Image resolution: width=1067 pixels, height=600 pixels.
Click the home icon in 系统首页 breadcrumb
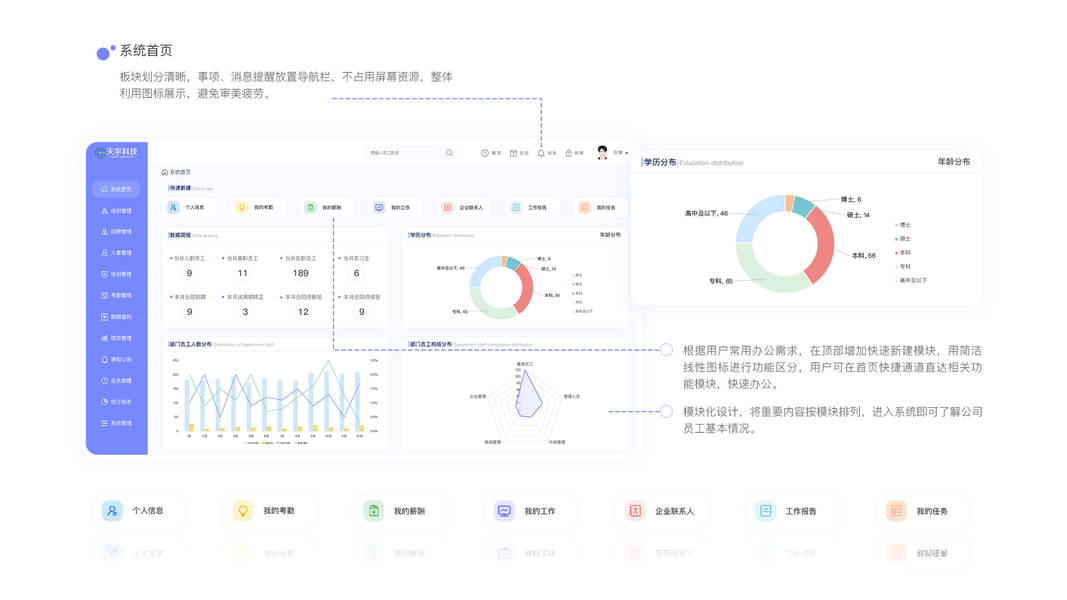coord(165,173)
